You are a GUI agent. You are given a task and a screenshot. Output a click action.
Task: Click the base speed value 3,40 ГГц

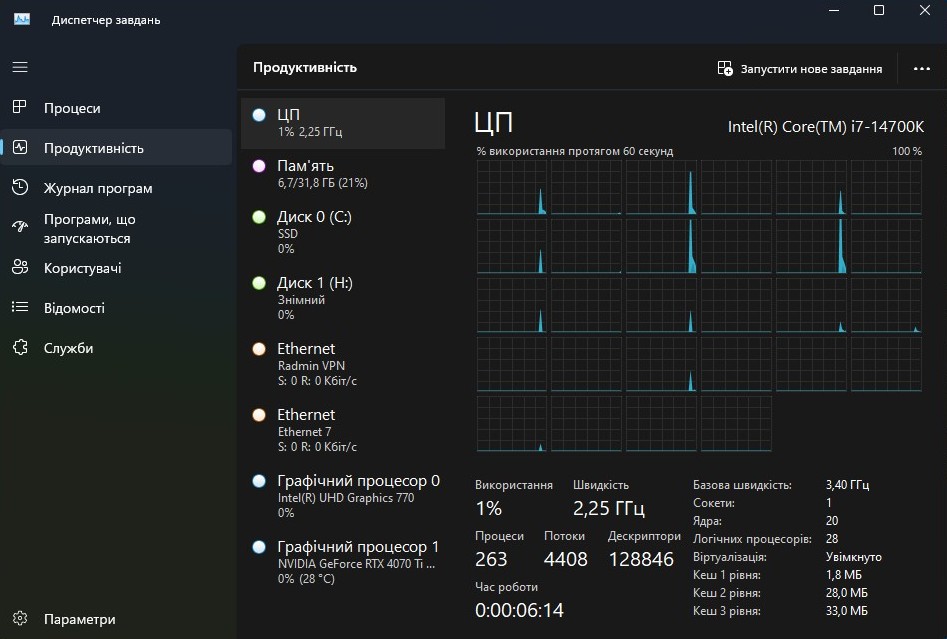tap(847, 484)
